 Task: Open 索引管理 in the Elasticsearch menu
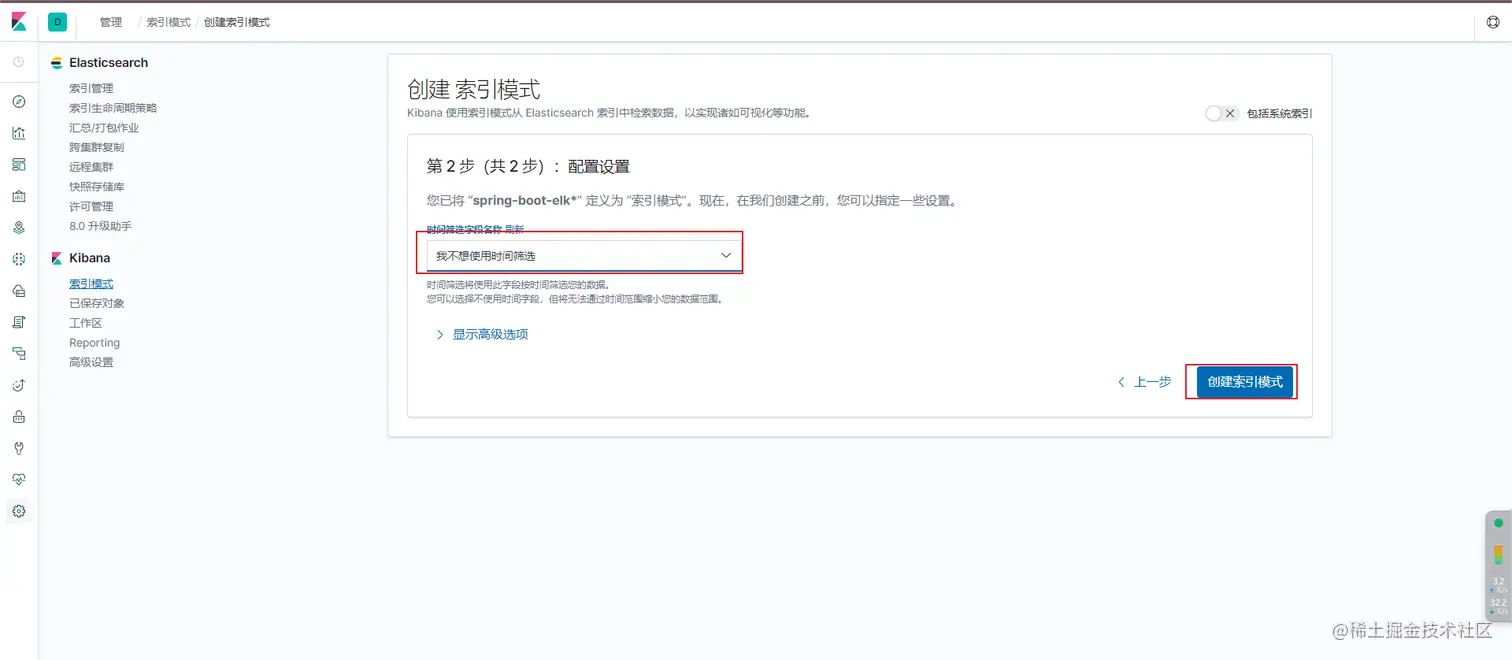[x=91, y=88]
